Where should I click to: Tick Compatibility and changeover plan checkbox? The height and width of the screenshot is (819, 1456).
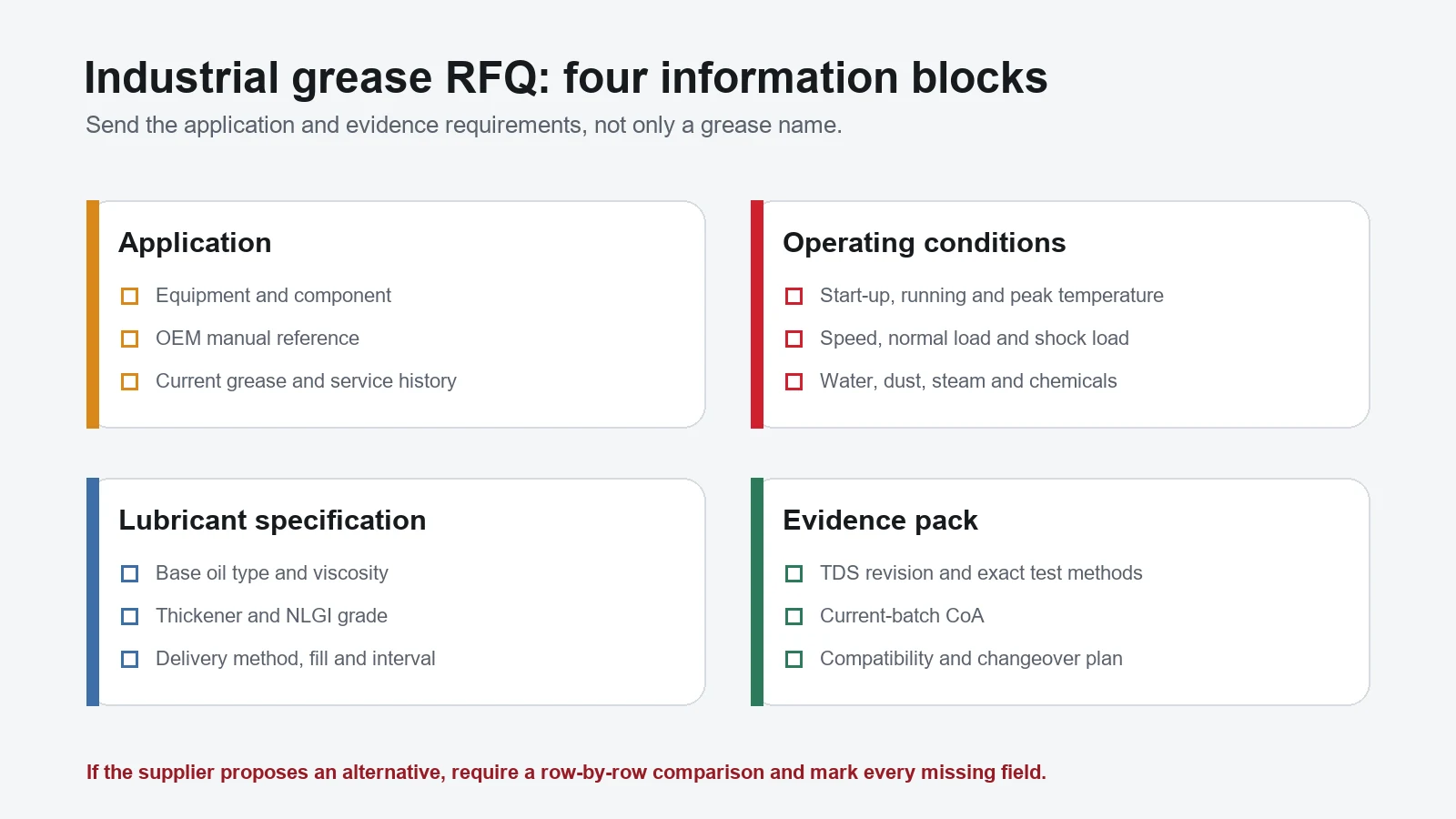(x=794, y=660)
